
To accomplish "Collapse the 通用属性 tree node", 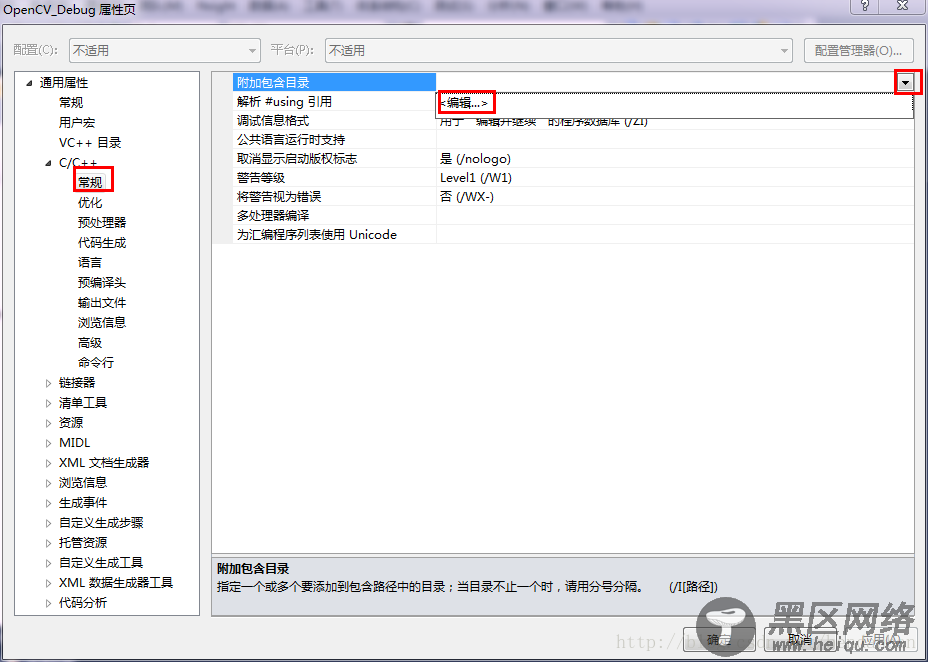I will (30, 83).
